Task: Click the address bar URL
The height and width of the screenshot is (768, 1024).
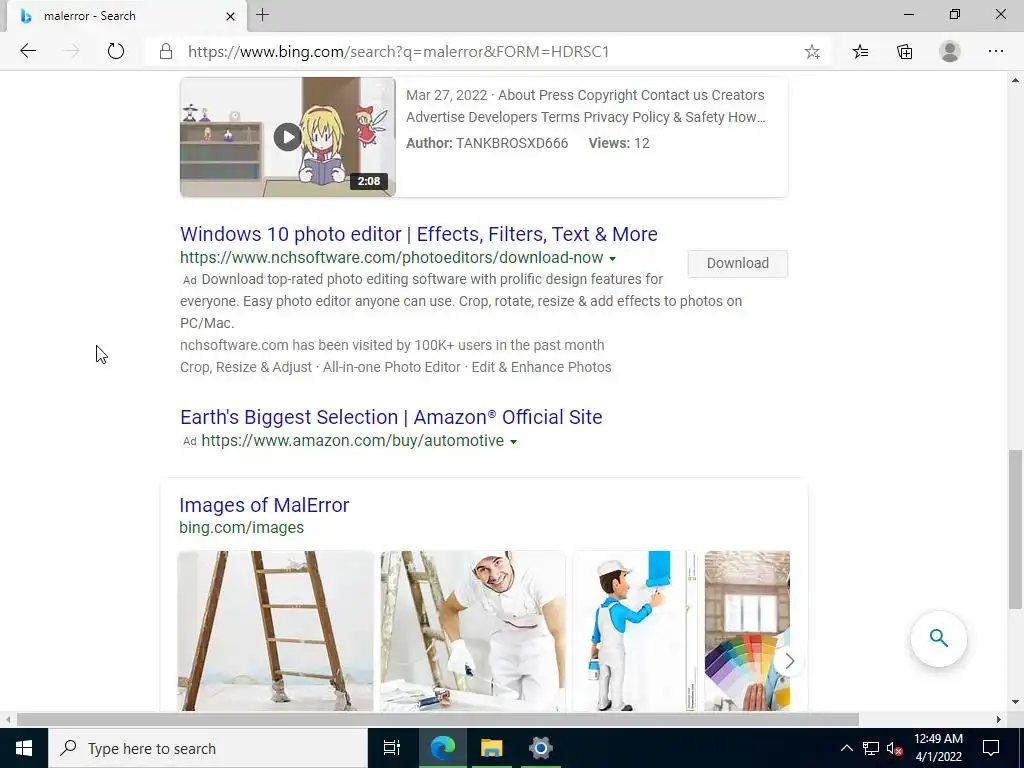Action: (x=398, y=52)
